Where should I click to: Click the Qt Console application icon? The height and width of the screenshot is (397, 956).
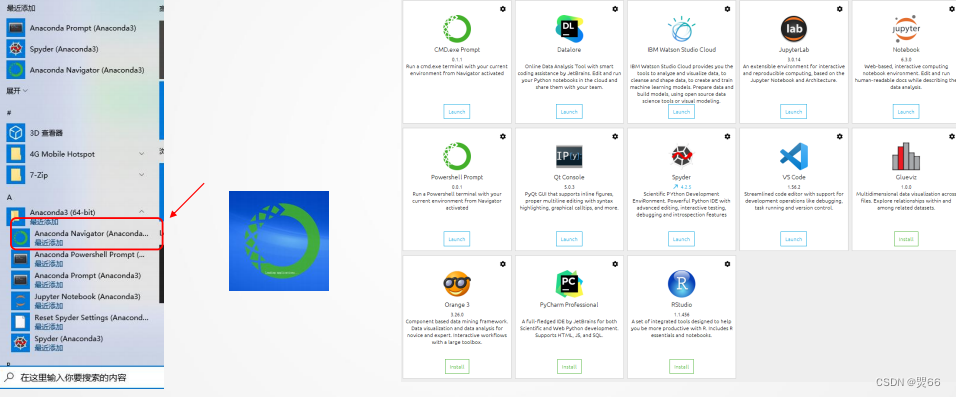tap(569, 157)
